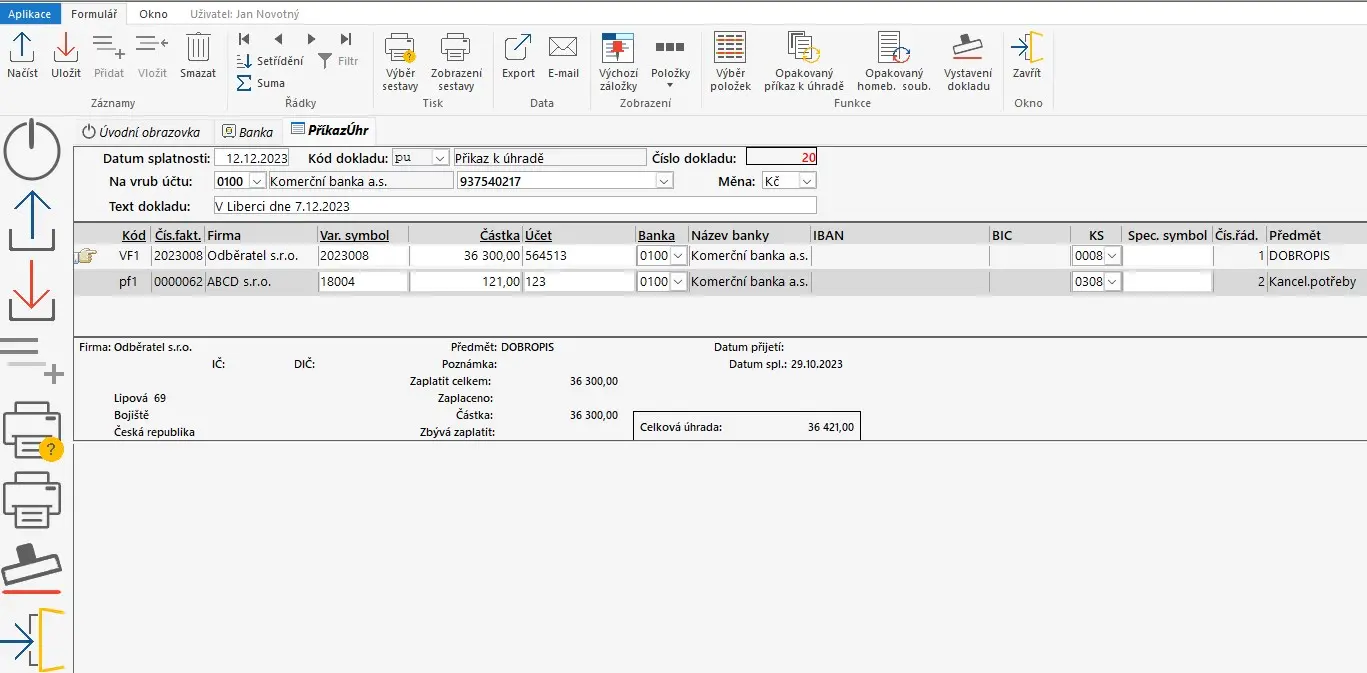Switch to the Banka tab
This screenshot has width=1367, height=673.
tap(248, 132)
